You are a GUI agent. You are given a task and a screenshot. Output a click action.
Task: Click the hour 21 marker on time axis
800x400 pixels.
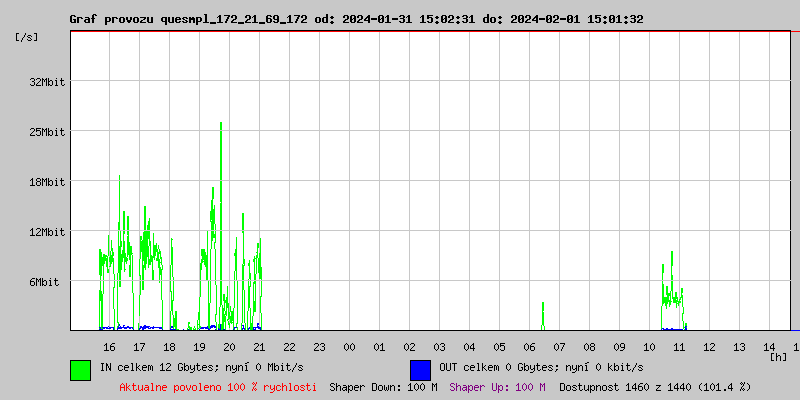tap(259, 347)
